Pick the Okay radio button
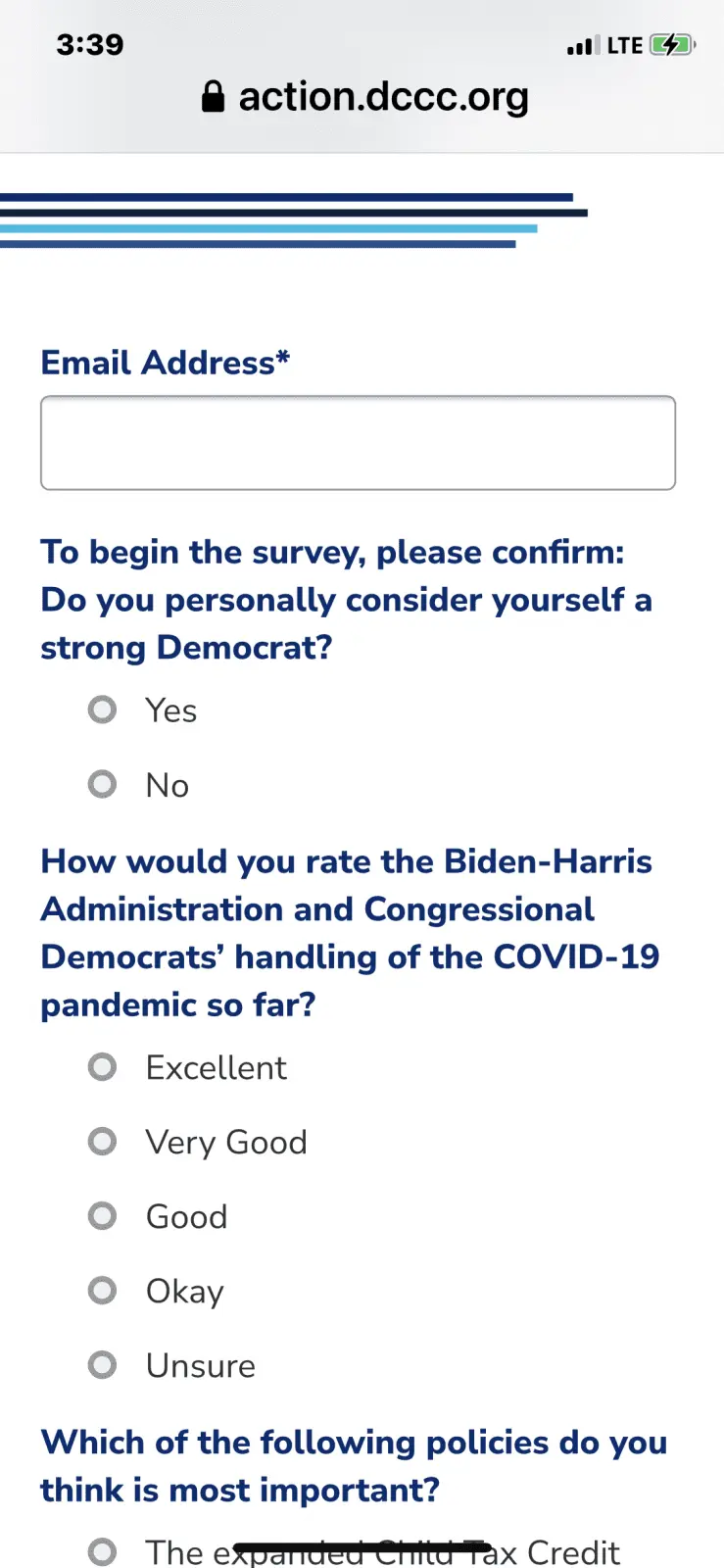Viewport: 724px width, 1568px height. 103,1291
